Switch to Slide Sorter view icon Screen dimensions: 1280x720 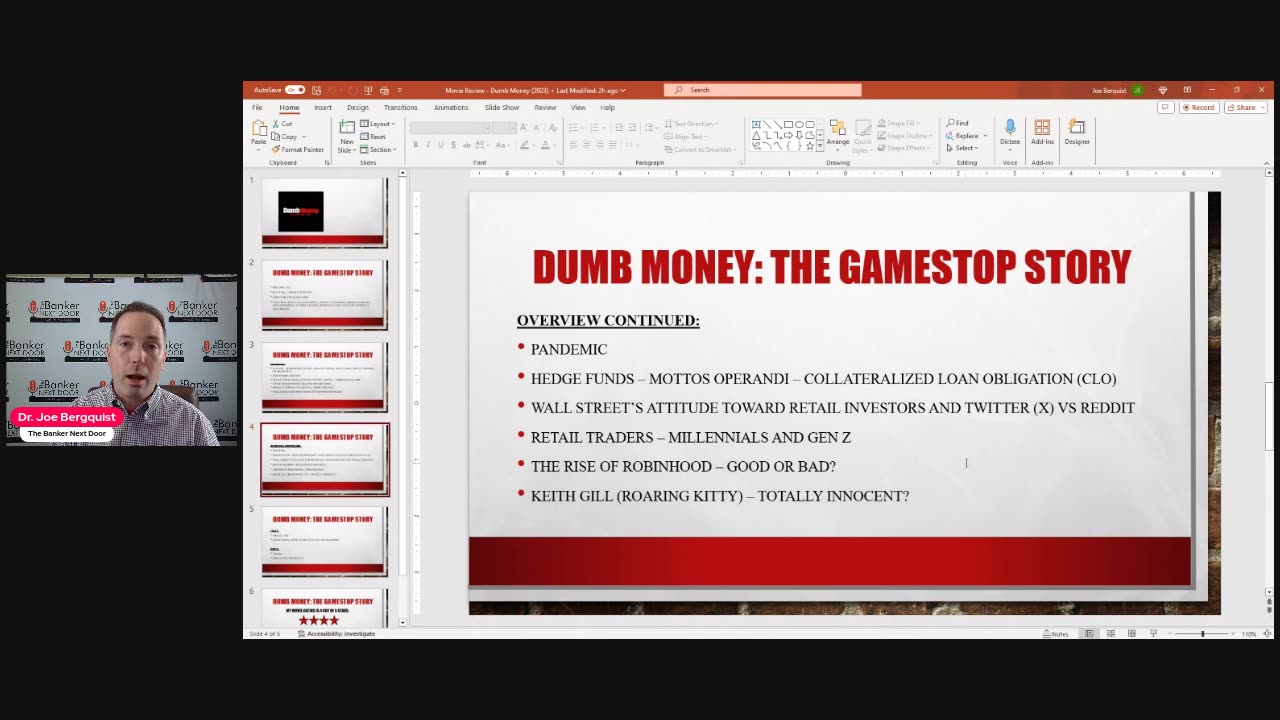tap(1110, 634)
